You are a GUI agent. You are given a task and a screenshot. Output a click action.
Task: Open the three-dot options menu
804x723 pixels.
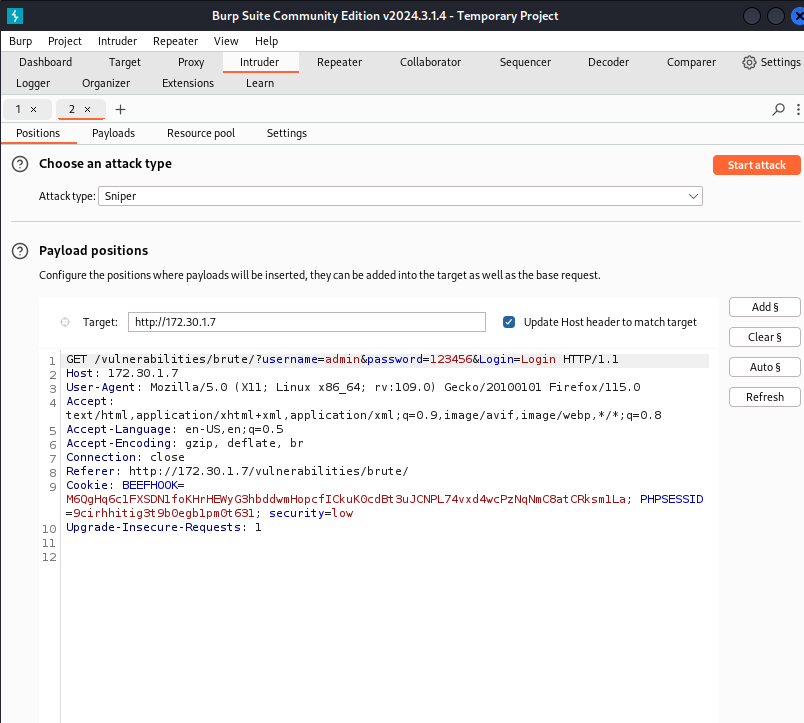coord(798,109)
